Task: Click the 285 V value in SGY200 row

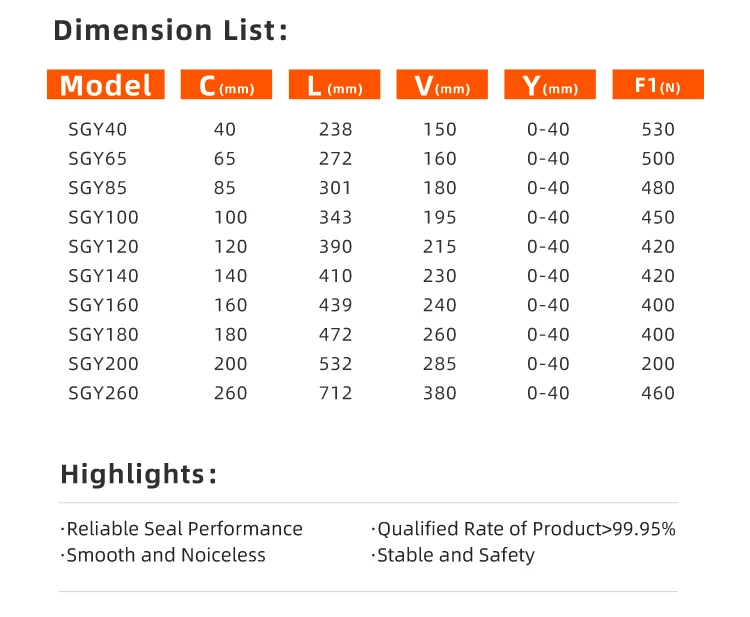Action: pos(440,364)
